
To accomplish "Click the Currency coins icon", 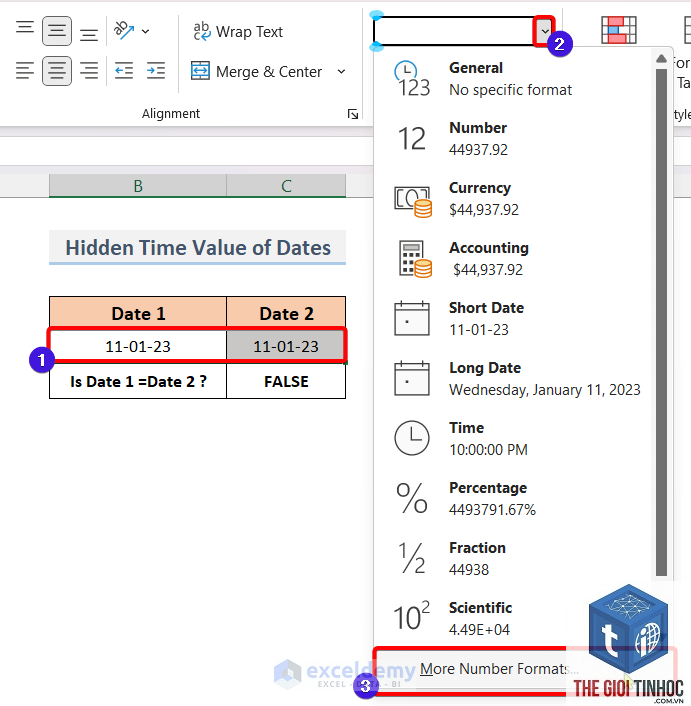I will (413, 201).
